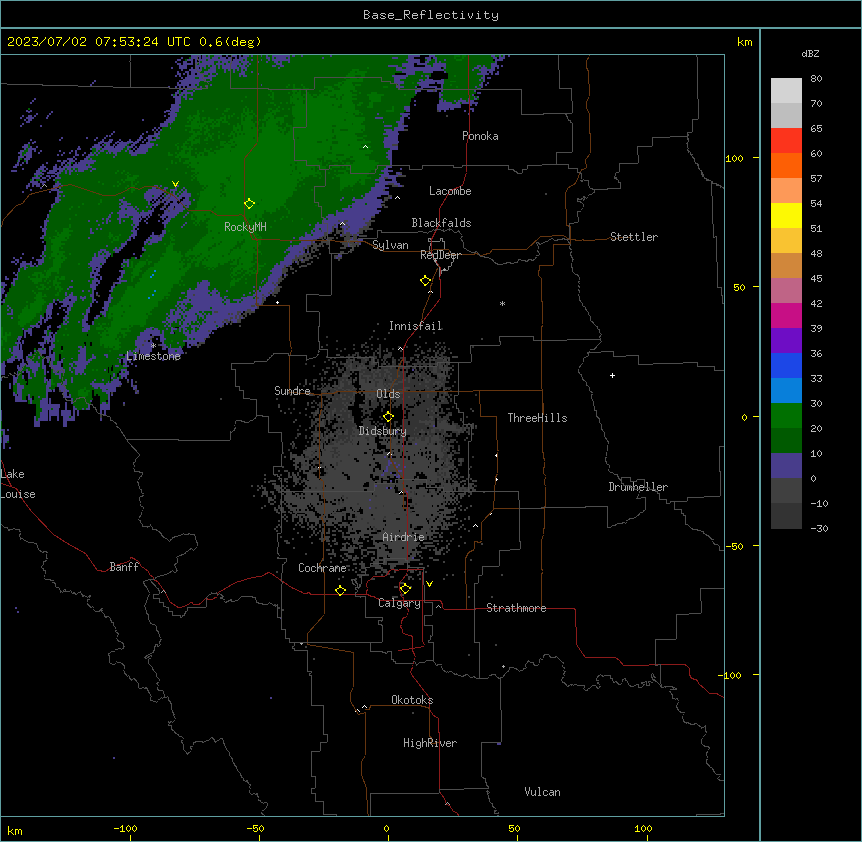Viewport: 862px width, 842px height.
Task: Select the Innisfail label
Action: tap(415, 326)
